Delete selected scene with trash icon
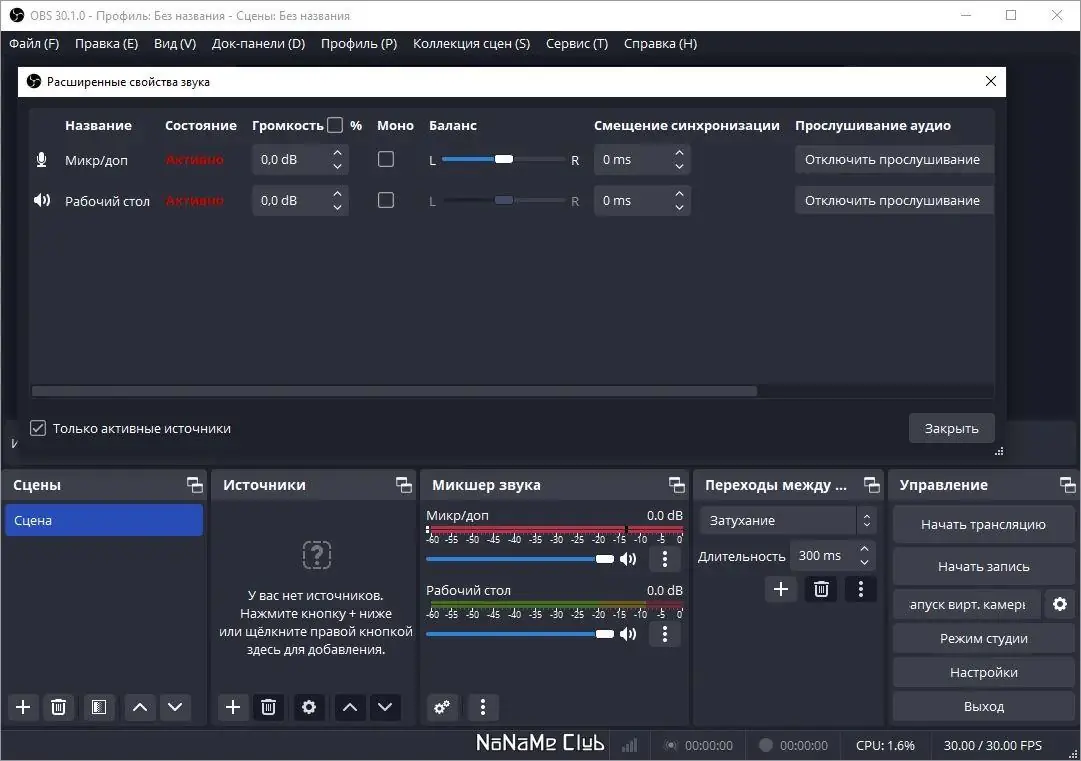The height and width of the screenshot is (761, 1081). tap(59, 707)
